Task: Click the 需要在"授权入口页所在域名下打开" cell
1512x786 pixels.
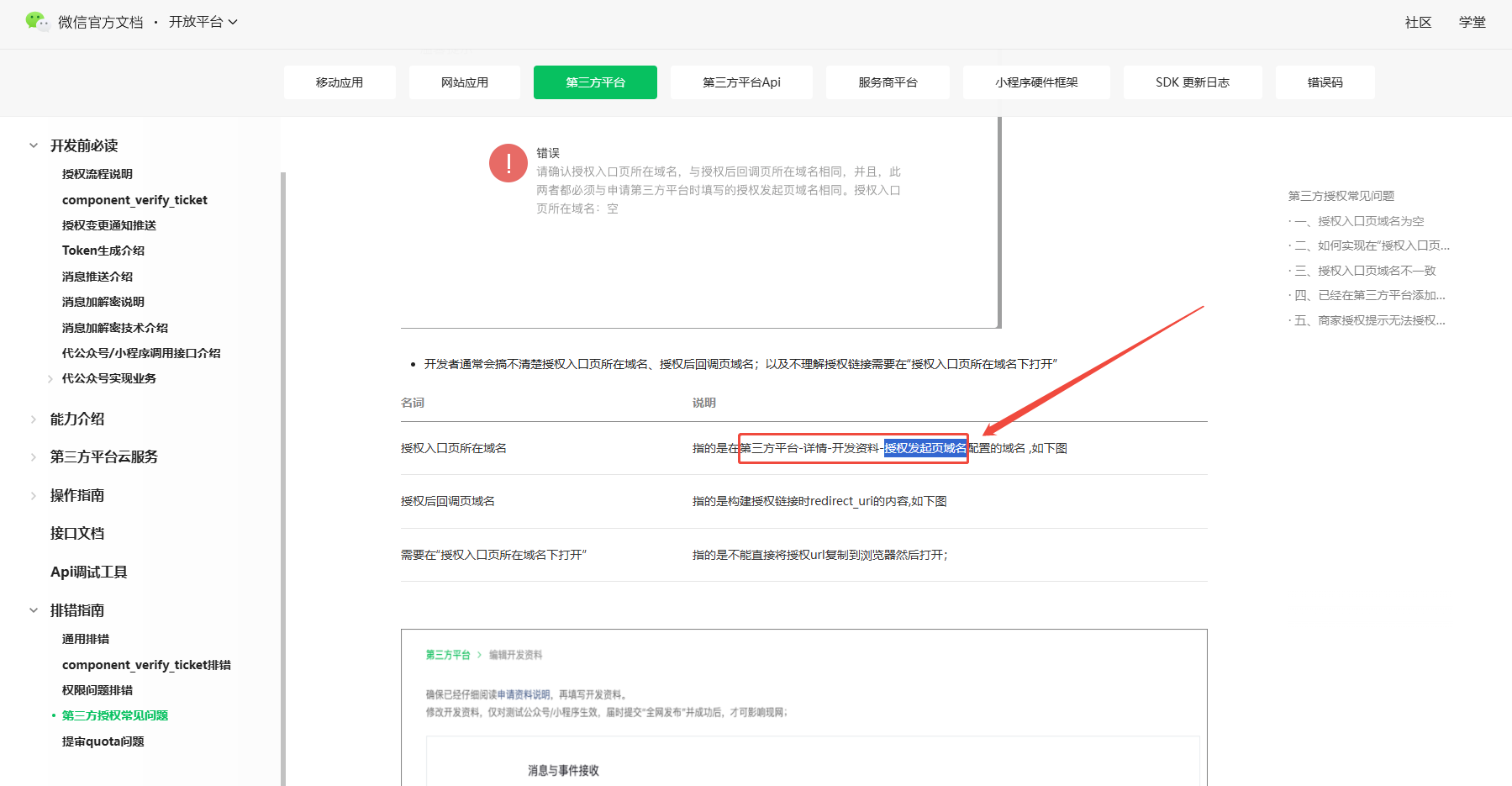Action: [x=493, y=555]
